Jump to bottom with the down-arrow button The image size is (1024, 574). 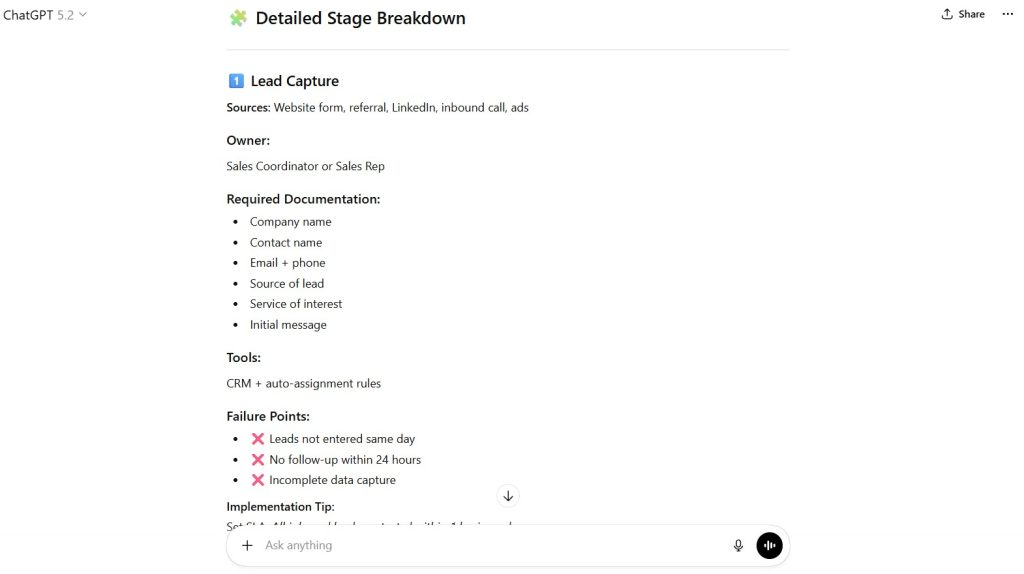tap(508, 496)
